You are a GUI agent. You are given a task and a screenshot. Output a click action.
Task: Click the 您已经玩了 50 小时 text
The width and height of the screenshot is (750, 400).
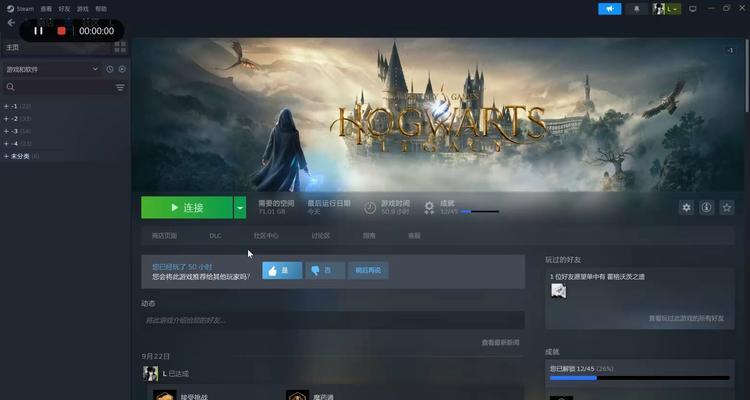tap(182, 267)
